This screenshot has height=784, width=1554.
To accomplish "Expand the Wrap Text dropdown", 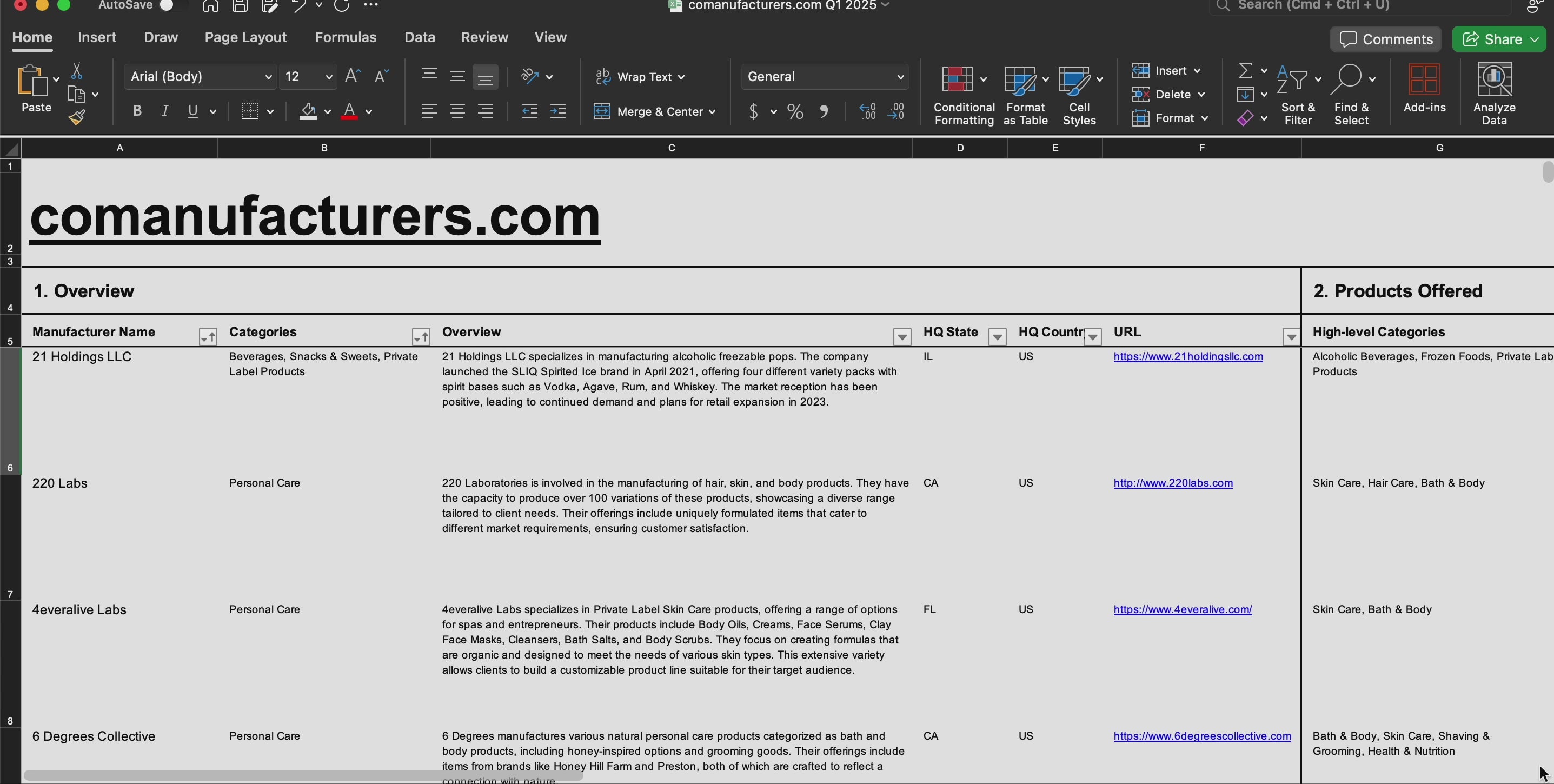I will coord(682,77).
